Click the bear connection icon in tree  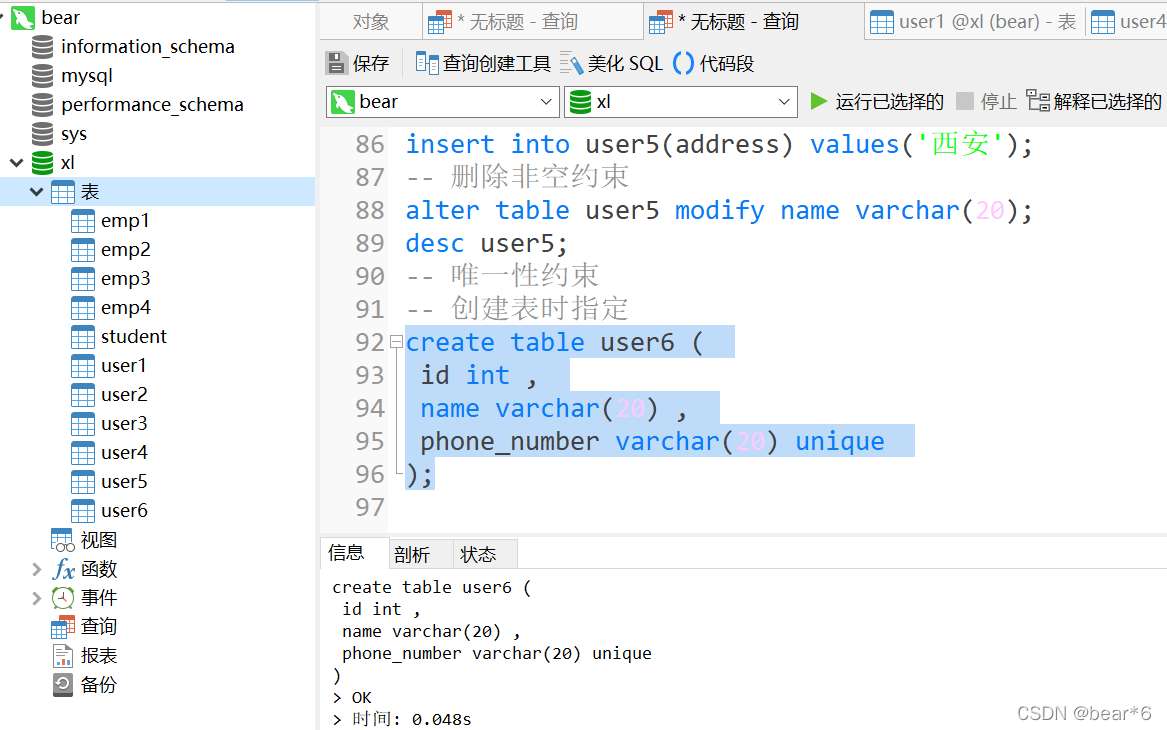tap(23, 18)
